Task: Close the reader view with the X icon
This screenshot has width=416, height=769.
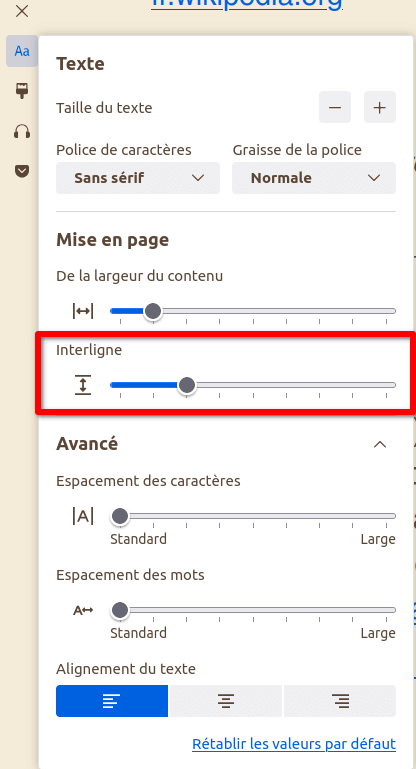Action: 22,11
